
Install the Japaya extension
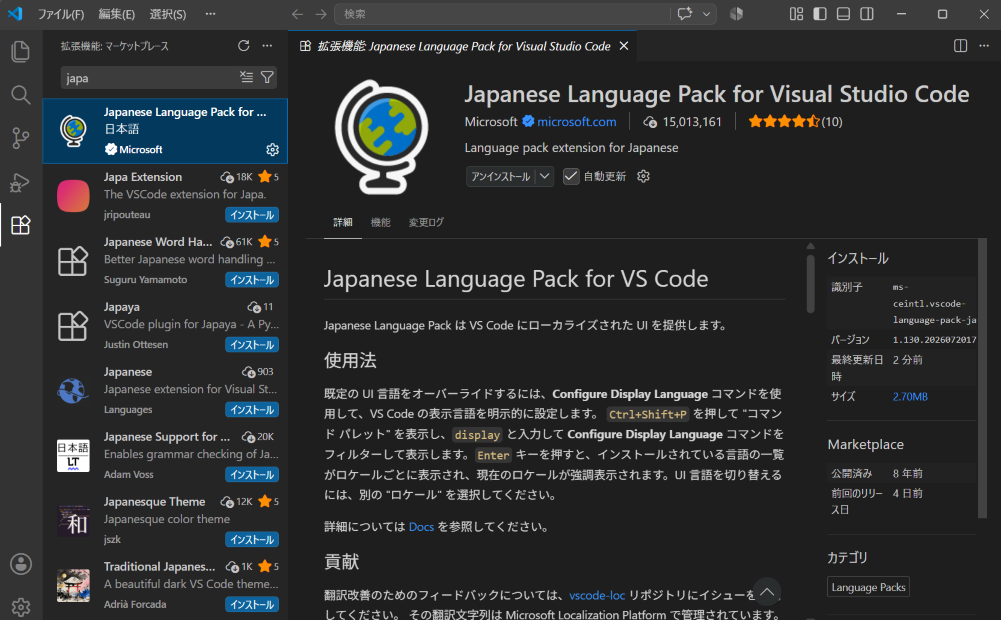coord(252,345)
